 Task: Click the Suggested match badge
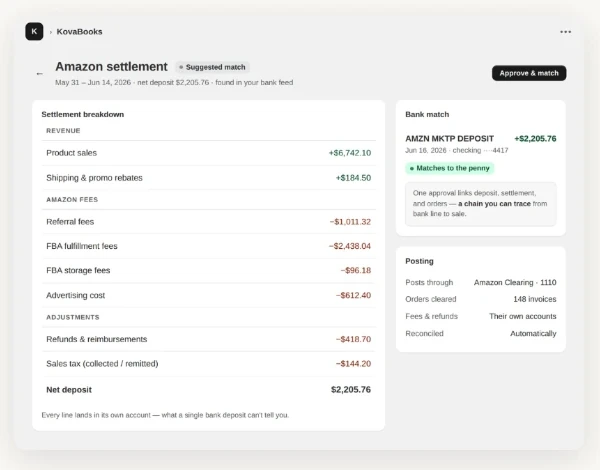[212, 67]
